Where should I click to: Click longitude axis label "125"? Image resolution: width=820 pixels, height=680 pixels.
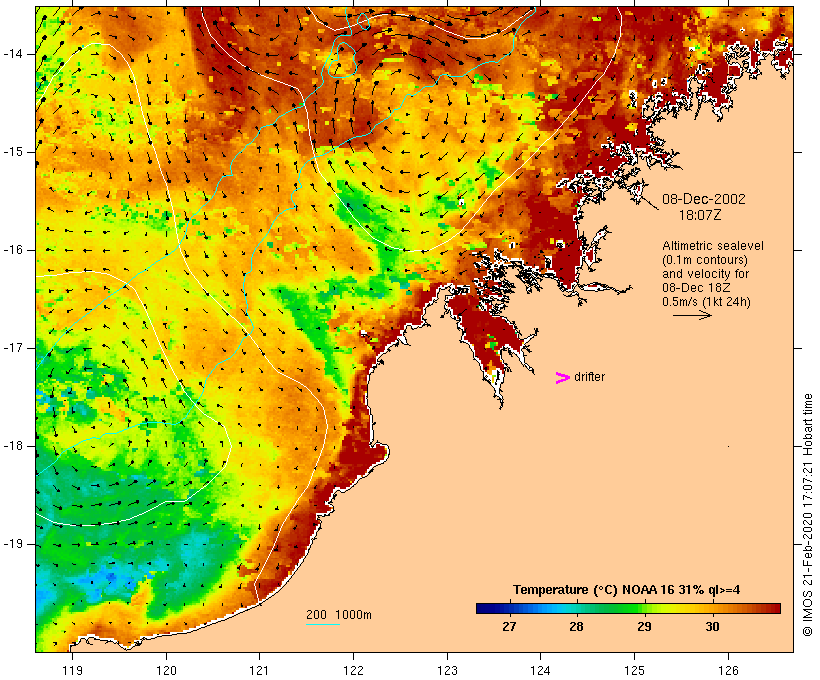(635, 670)
